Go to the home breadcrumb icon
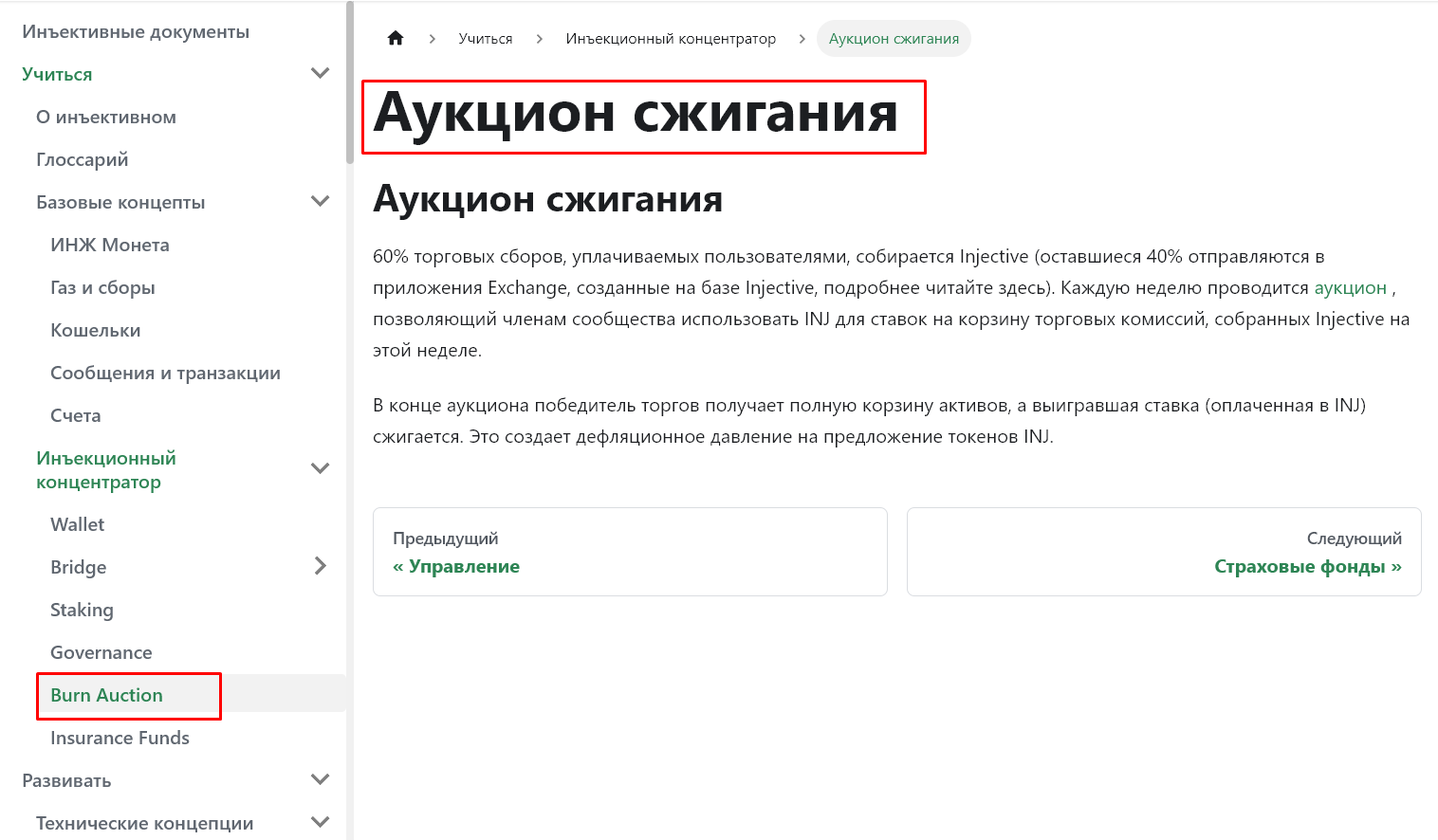 point(396,38)
